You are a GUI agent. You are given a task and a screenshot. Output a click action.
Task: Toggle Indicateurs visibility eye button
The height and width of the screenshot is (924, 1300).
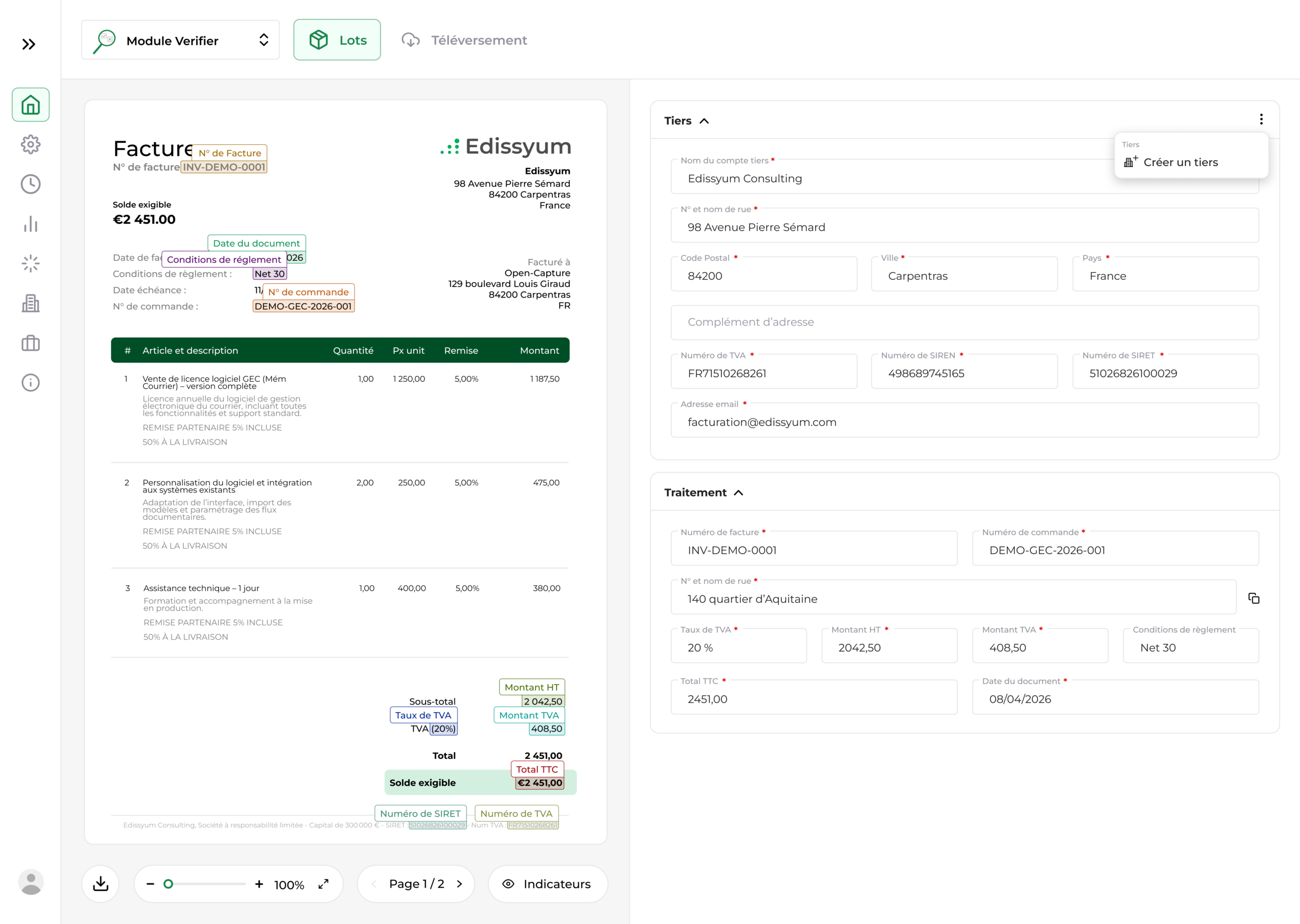[548, 883]
